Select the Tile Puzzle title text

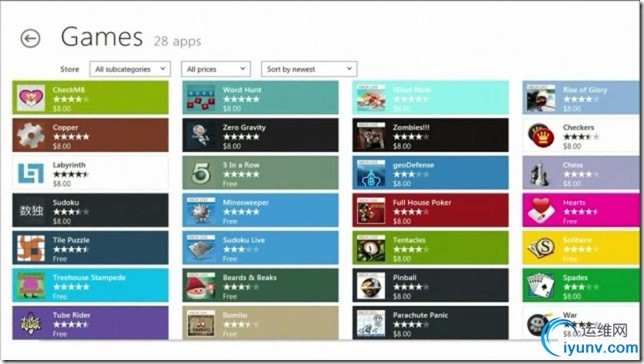tap(71, 240)
